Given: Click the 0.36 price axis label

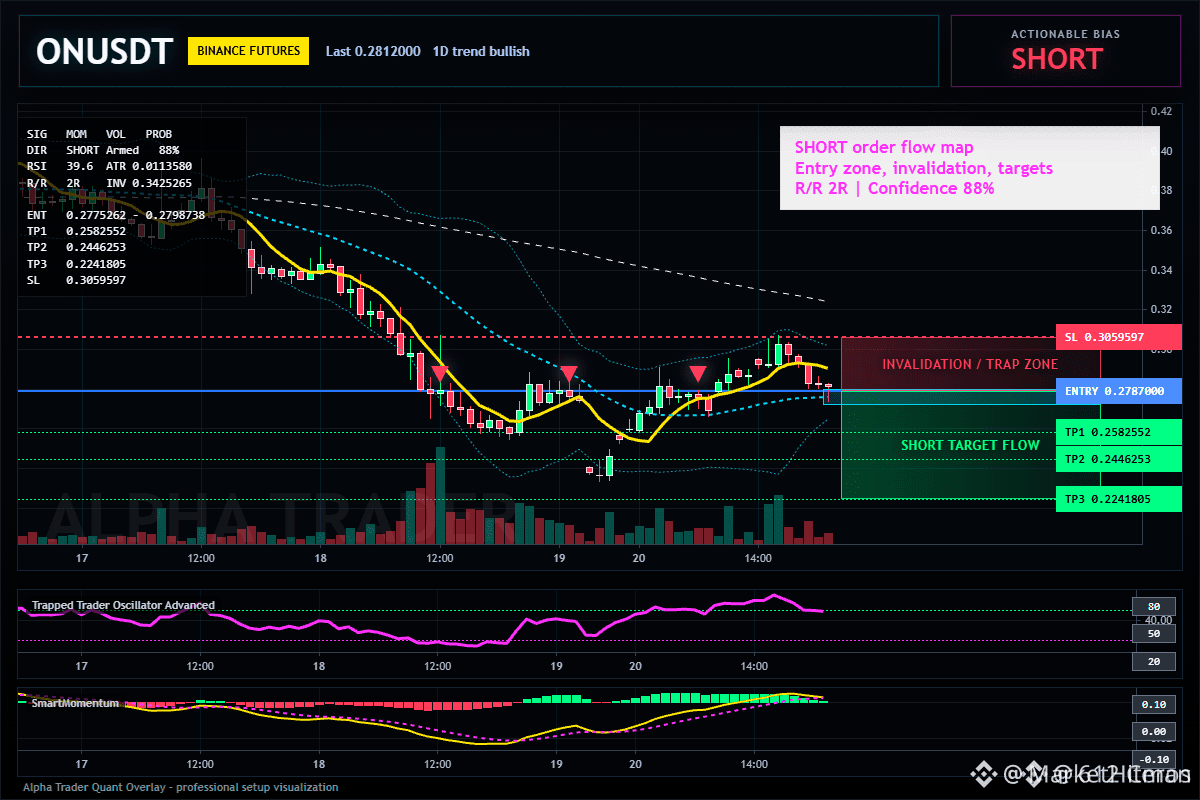Looking at the screenshot, I should [1161, 231].
